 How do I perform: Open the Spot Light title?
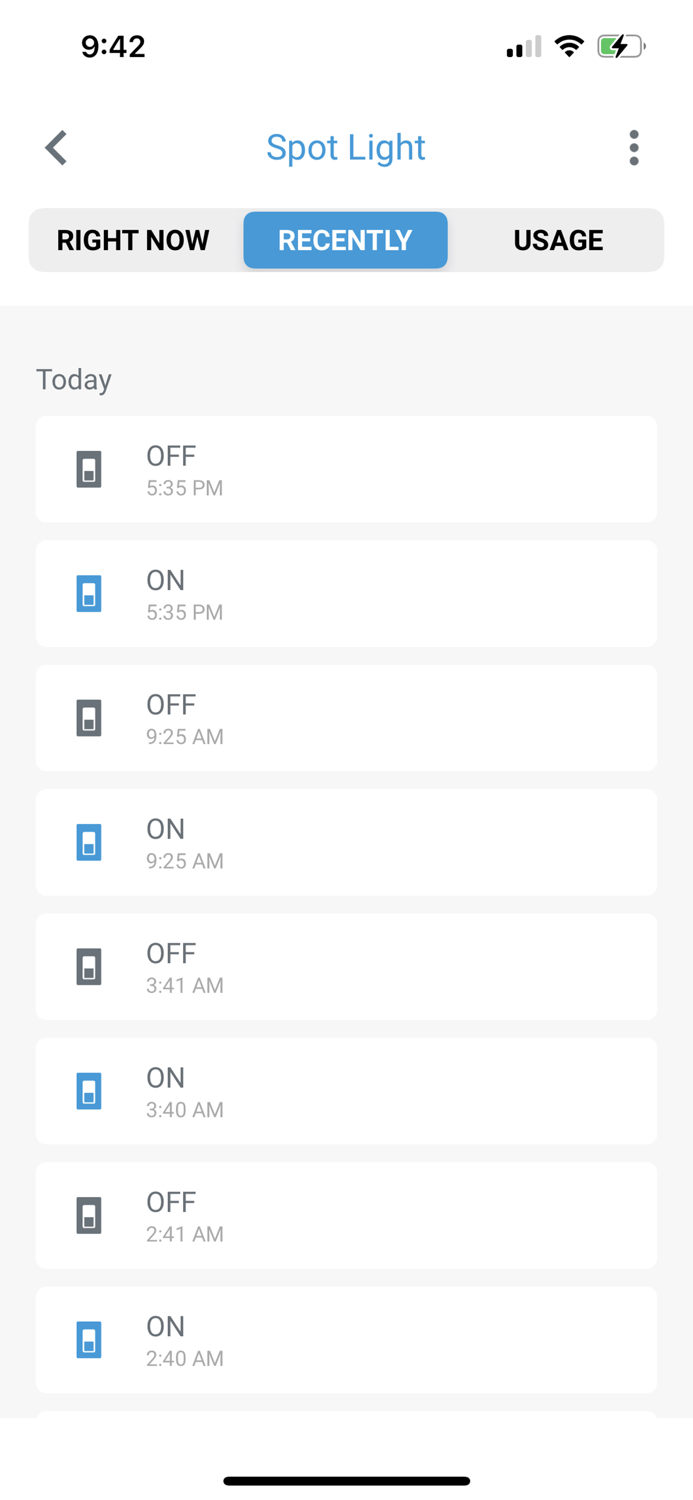pyautogui.click(x=345, y=147)
